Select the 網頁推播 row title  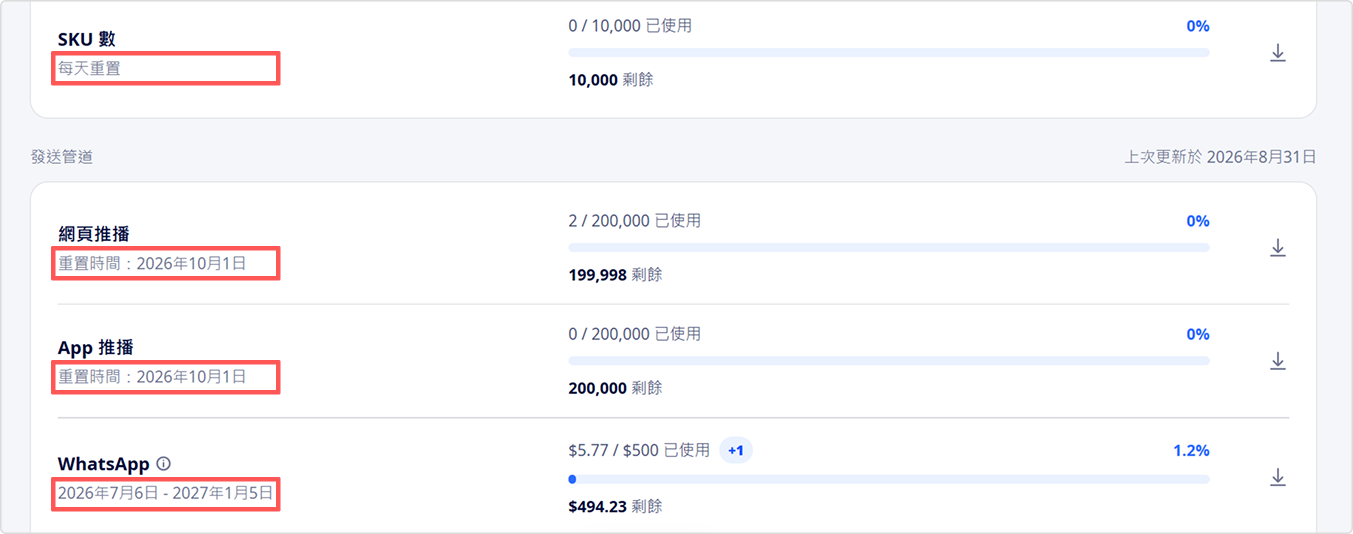(94, 234)
